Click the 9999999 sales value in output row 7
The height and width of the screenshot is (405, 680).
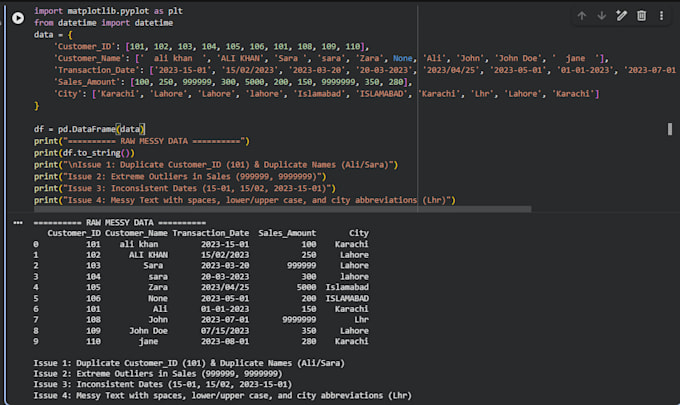(x=299, y=320)
